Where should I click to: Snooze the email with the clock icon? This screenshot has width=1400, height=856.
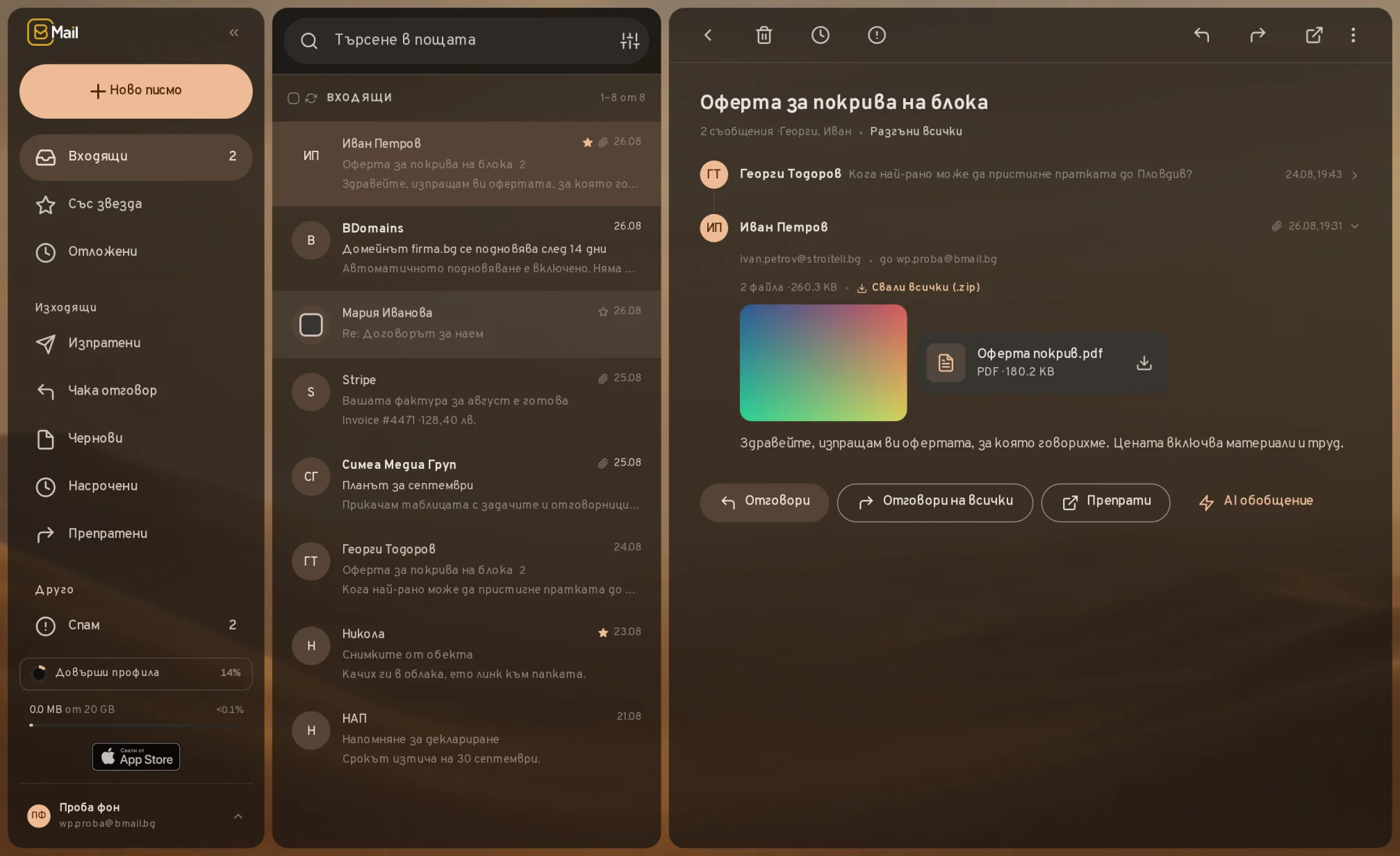820,35
